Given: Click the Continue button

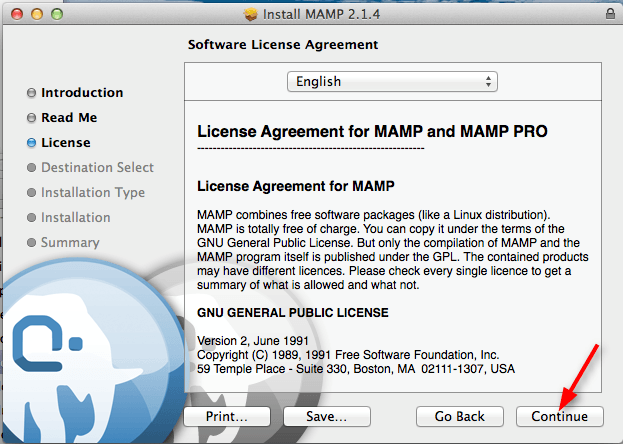Looking at the screenshot, I should tap(559, 416).
